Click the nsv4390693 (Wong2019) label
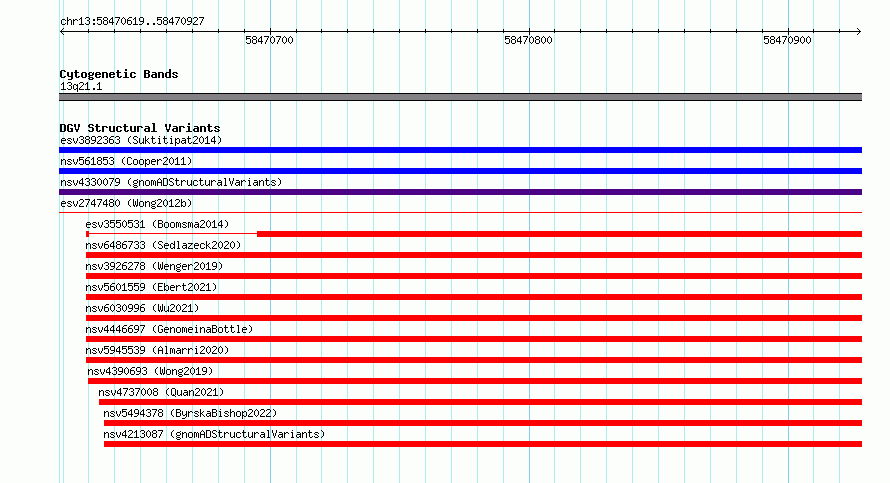Viewport: 890px width, 483px height. click(x=150, y=371)
